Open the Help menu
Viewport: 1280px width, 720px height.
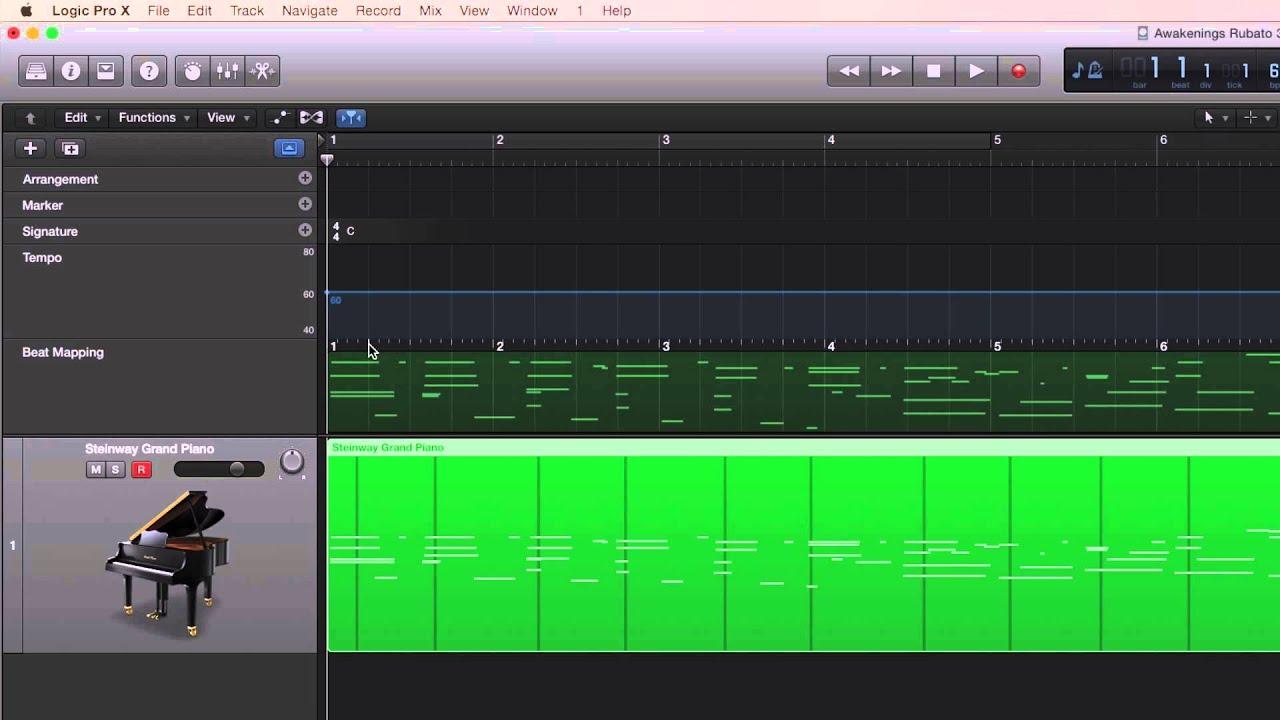(x=617, y=10)
